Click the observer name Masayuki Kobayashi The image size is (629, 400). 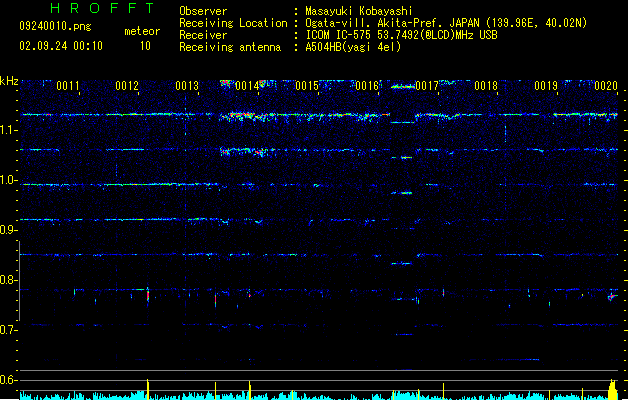tap(359, 11)
